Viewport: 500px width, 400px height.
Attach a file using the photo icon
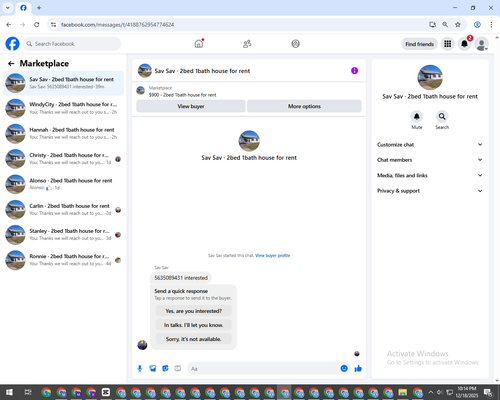coord(153,368)
